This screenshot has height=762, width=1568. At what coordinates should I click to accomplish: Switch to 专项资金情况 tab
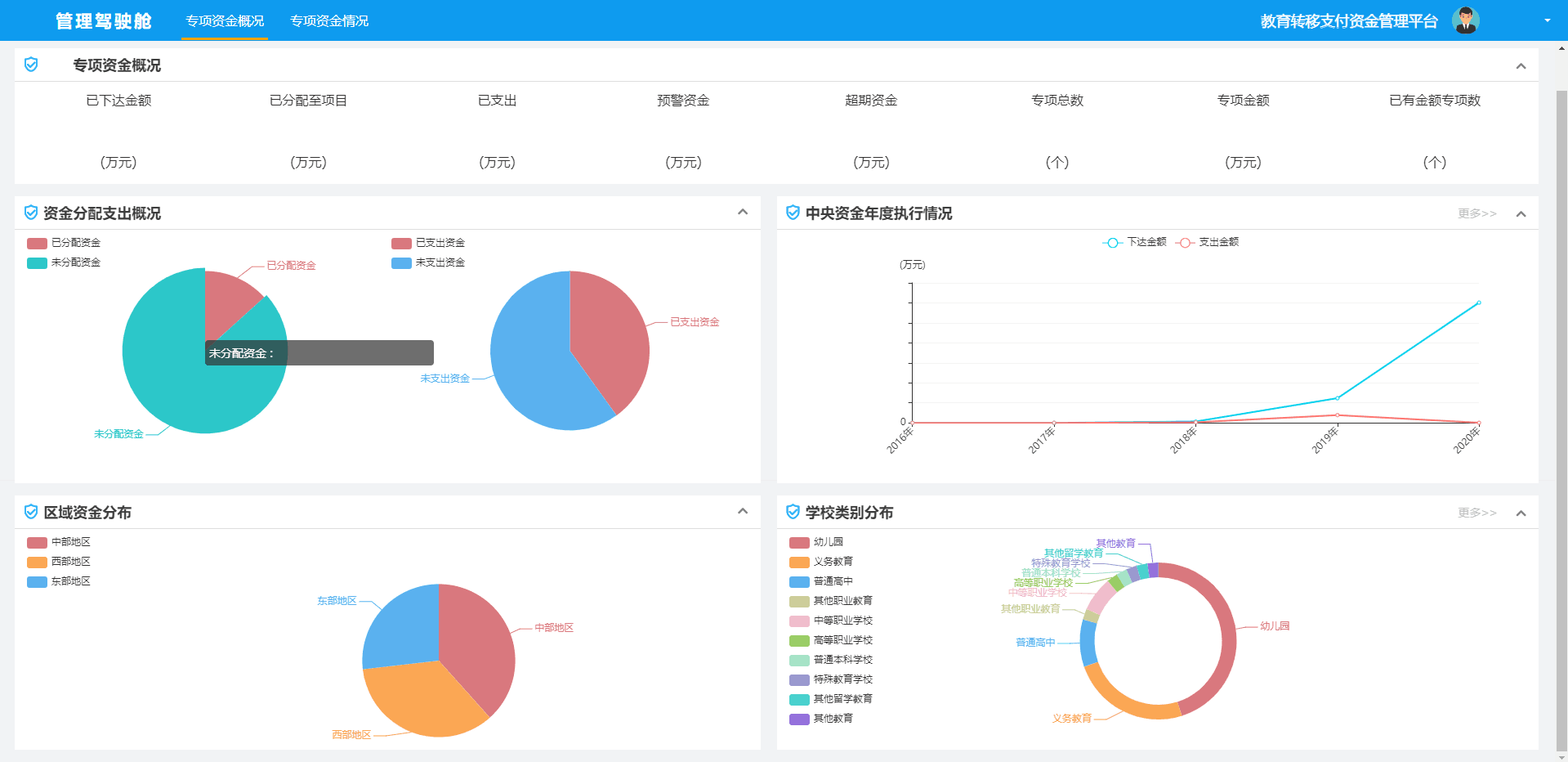tap(329, 20)
